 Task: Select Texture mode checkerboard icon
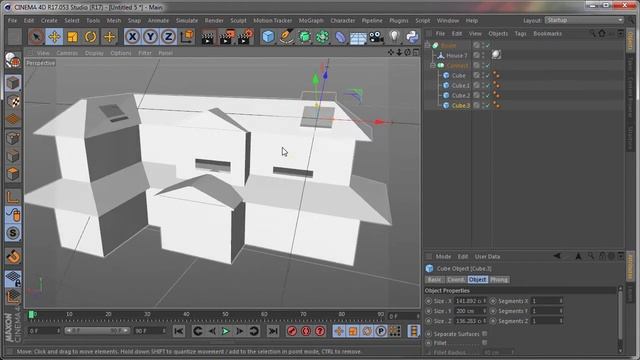[x=13, y=101]
